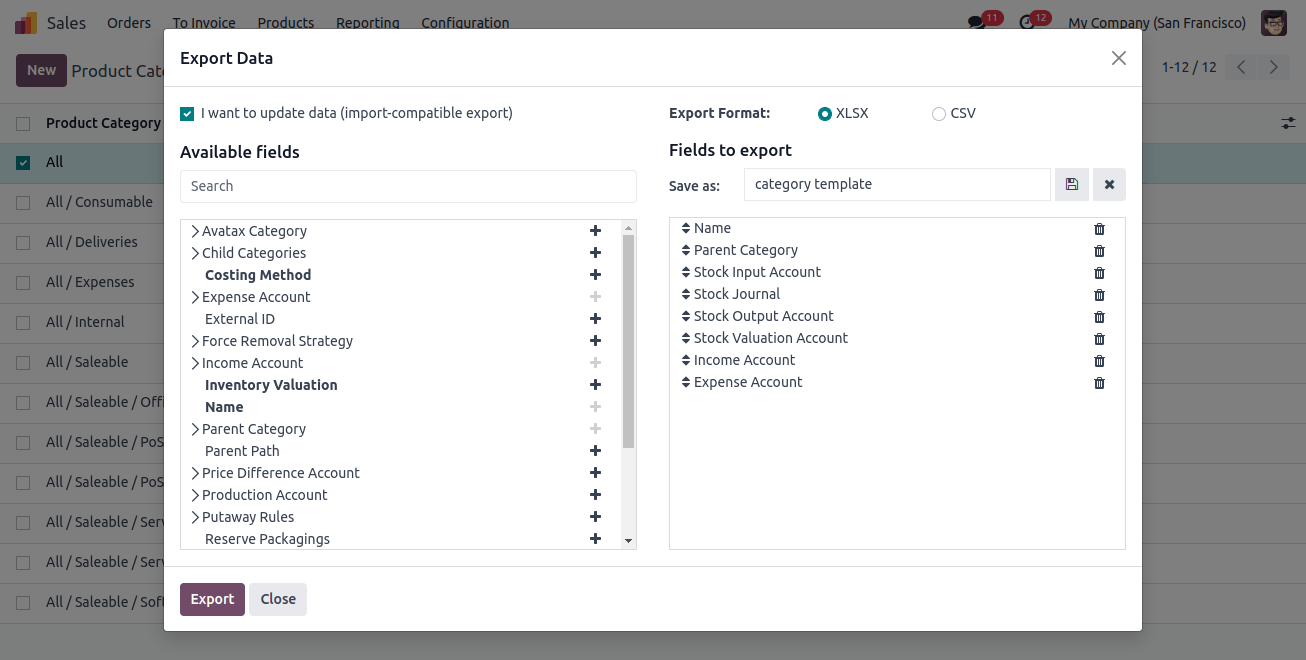Toggle the select-all Product Category checkbox
This screenshot has height=660, width=1306.
pos(23,123)
